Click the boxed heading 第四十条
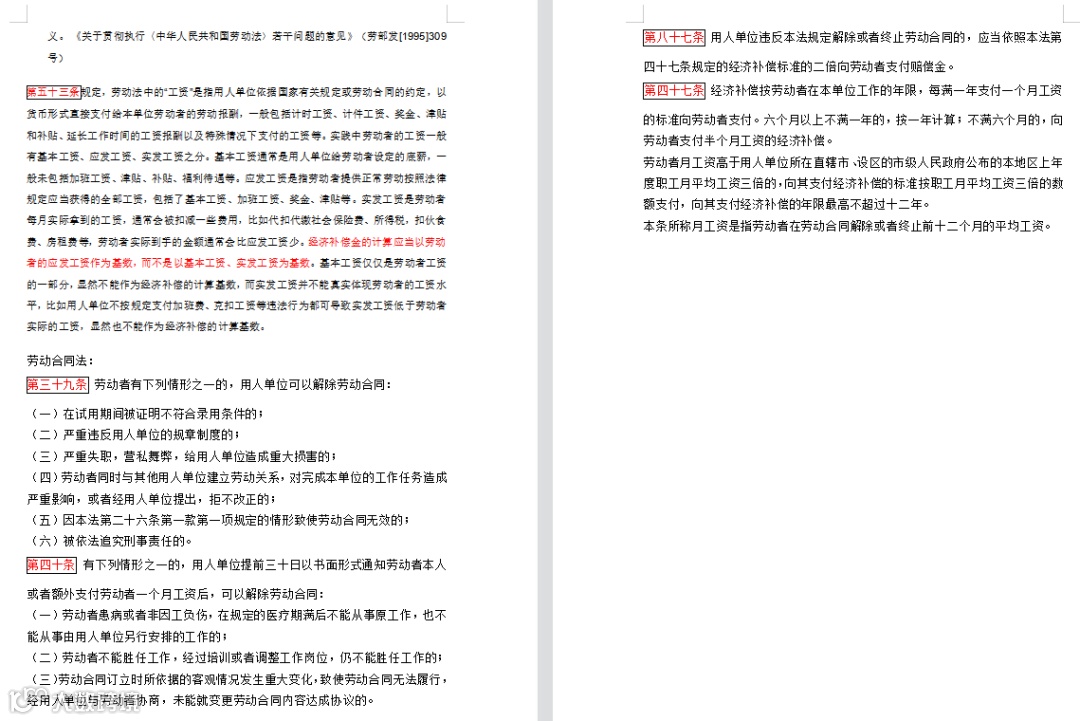Image resolution: width=1080 pixels, height=721 pixels. (52, 565)
